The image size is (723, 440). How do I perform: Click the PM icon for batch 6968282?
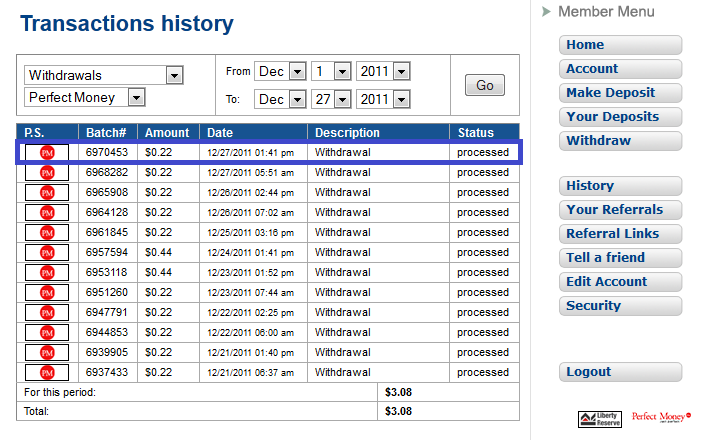click(x=47, y=173)
